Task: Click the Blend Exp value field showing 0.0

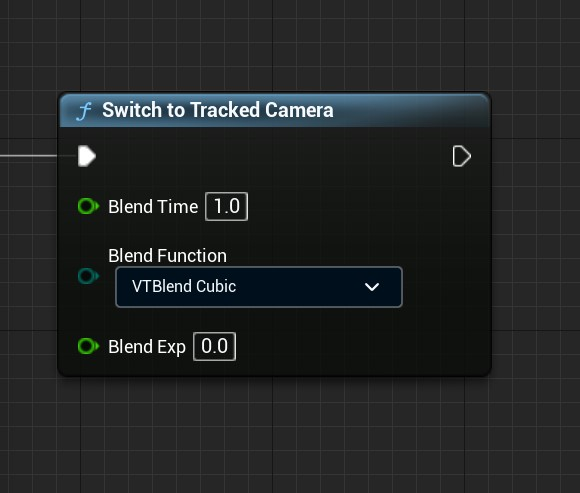Action: [x=214, y=347]
